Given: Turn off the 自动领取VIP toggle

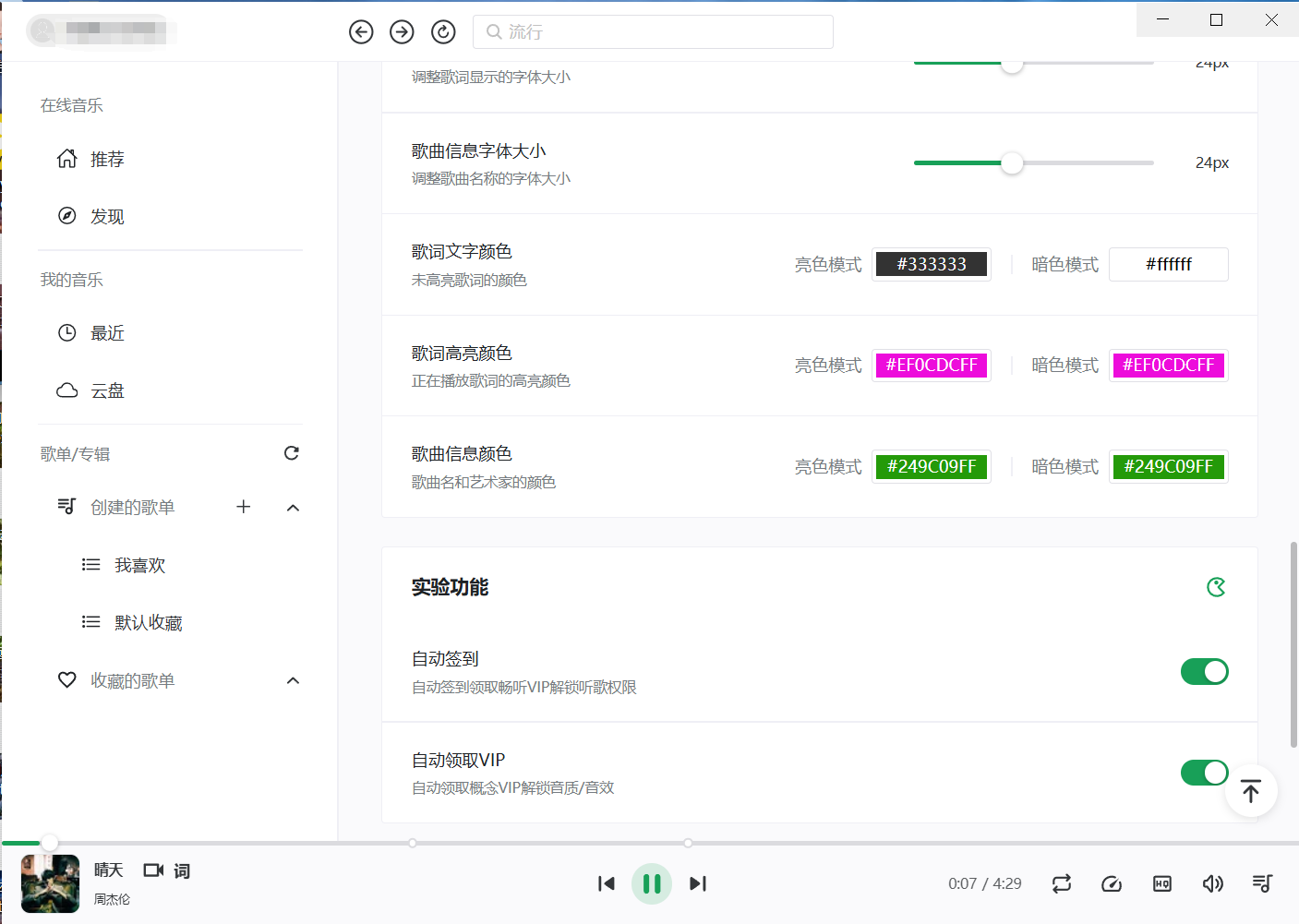Looking at the screenshot, I should pyautogui.click(x=1204, y=773).
